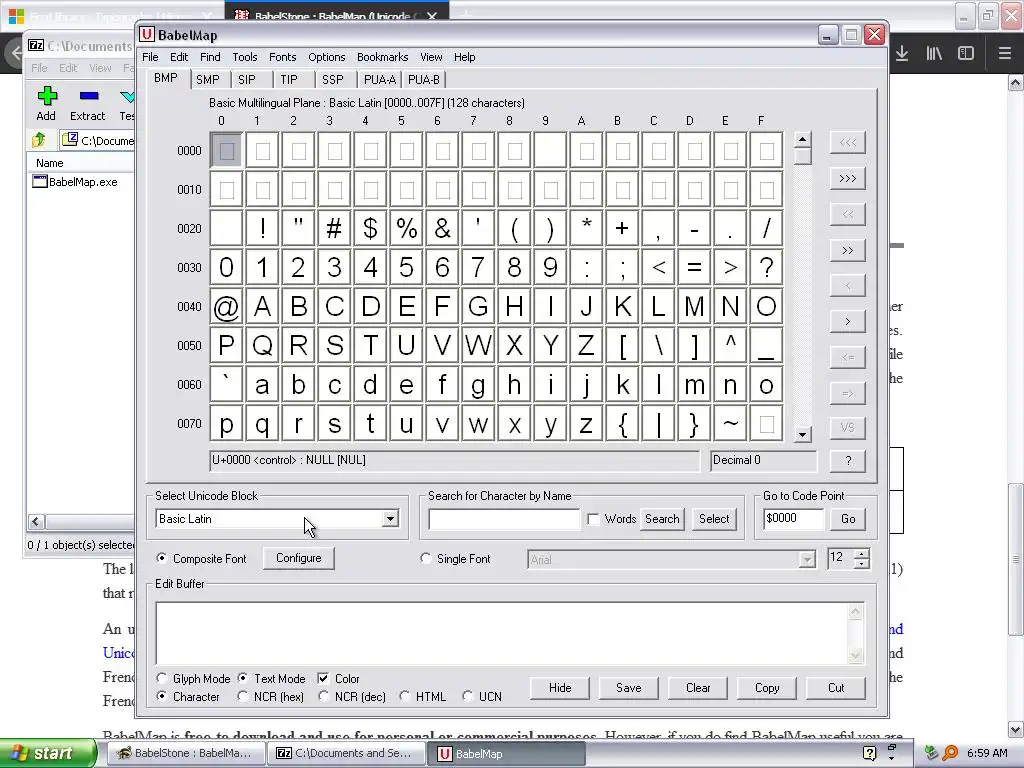Select the @ character cell
Screen dimensions: 1024x768
(226, 306)
